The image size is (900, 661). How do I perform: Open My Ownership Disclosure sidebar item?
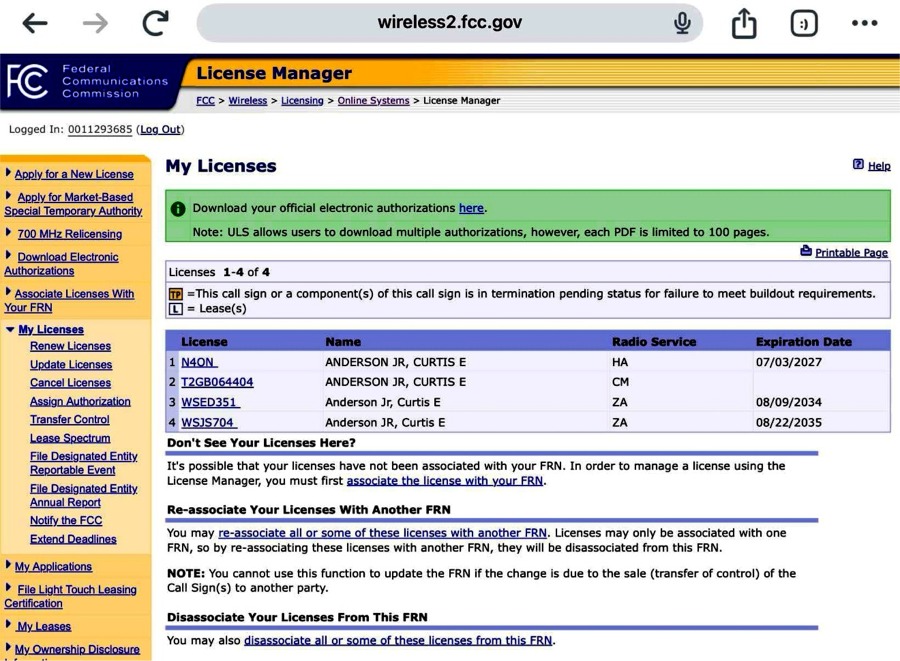click(77, 649)
